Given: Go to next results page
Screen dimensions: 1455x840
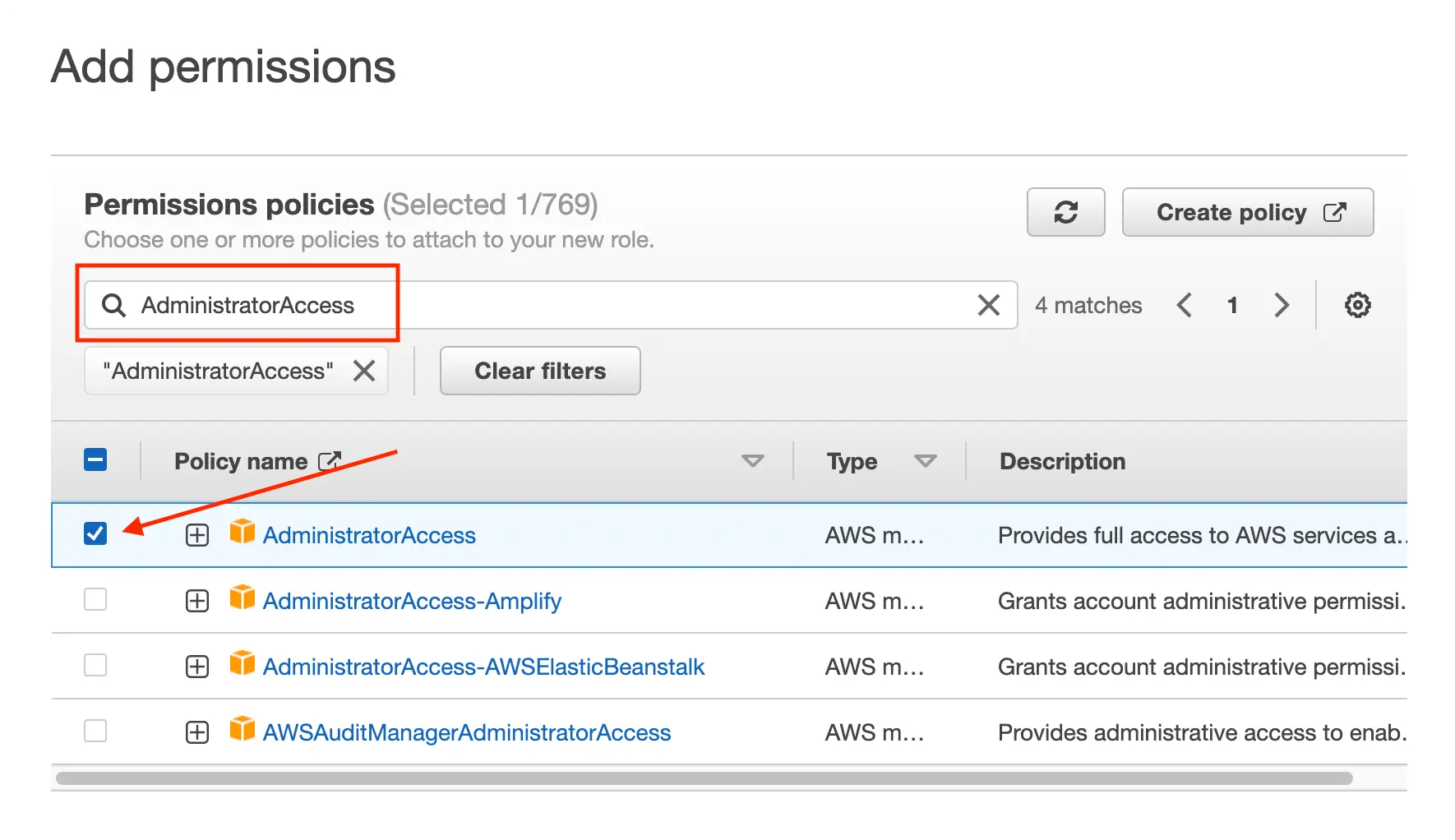Looking at the screenshot, I should click(x=1281, y=305).
